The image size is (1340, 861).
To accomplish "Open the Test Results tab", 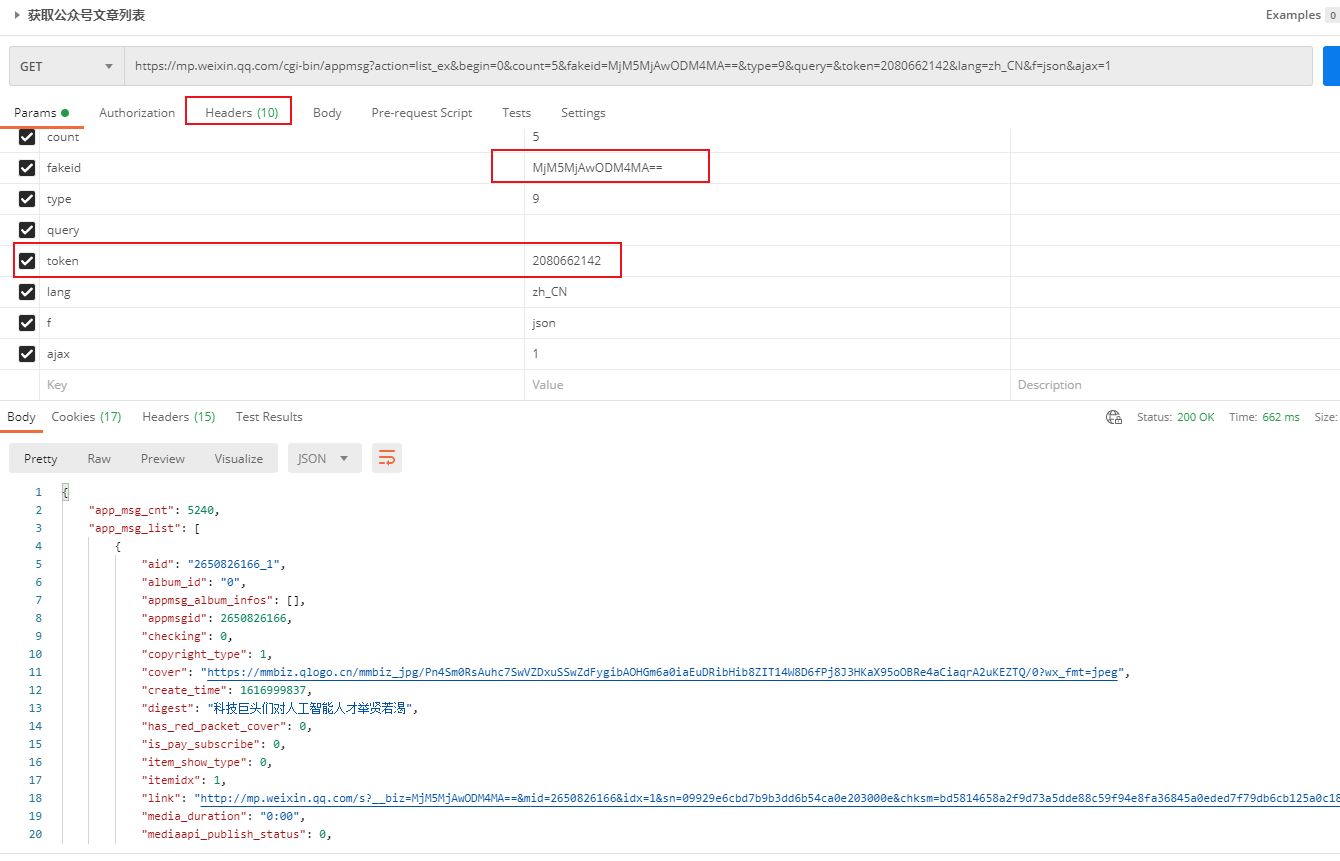I will (269, 417).
